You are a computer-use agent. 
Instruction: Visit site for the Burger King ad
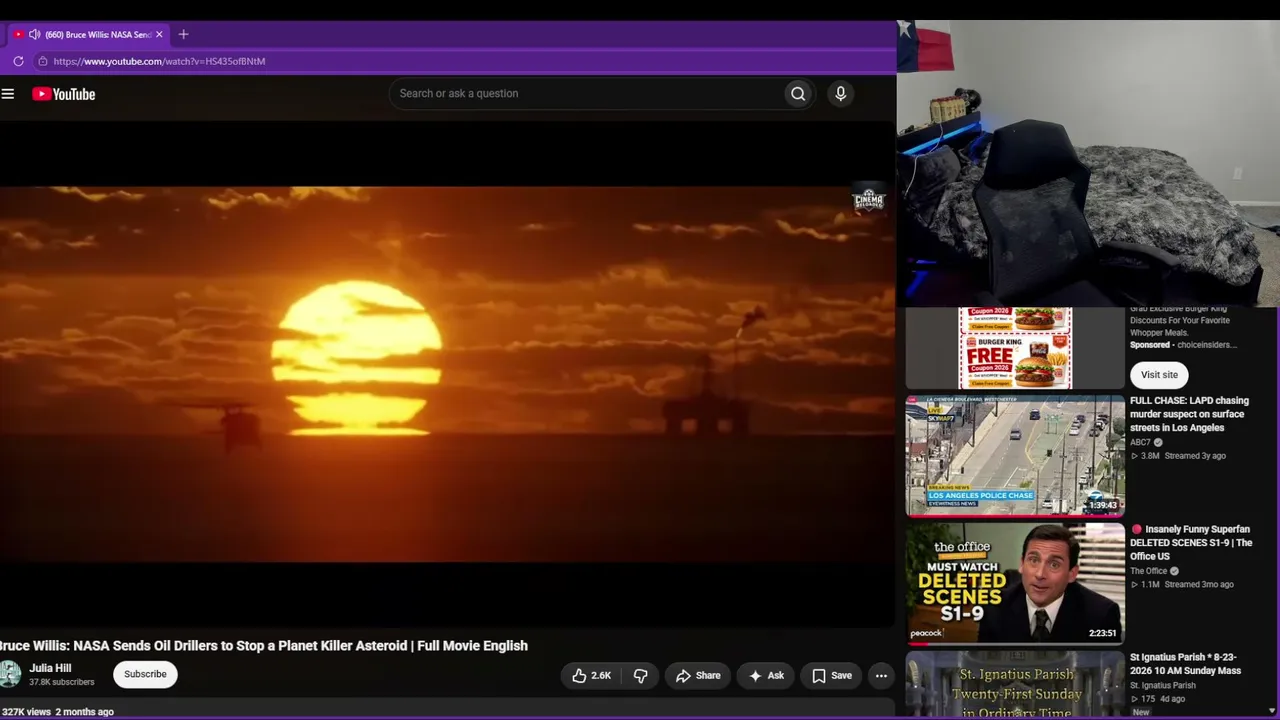point(1159,375)
